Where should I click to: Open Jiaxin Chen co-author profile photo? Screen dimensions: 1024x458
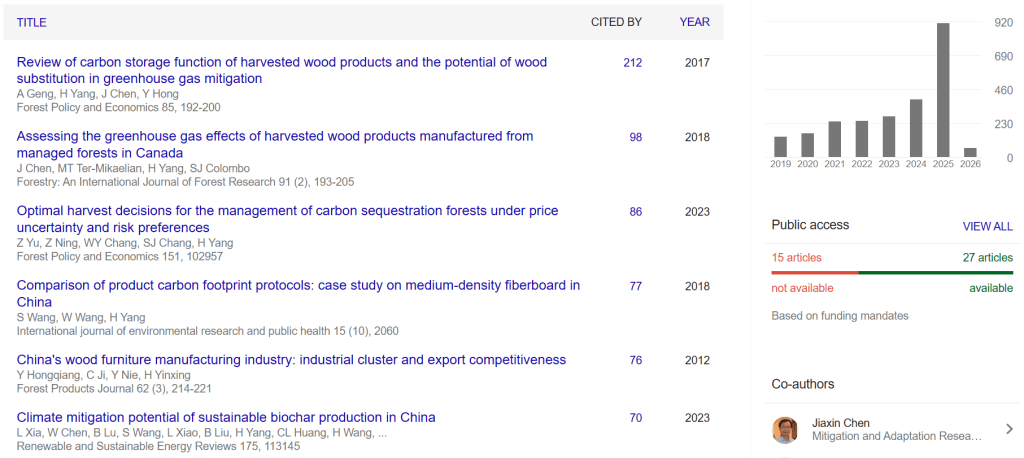coord(785,430)
